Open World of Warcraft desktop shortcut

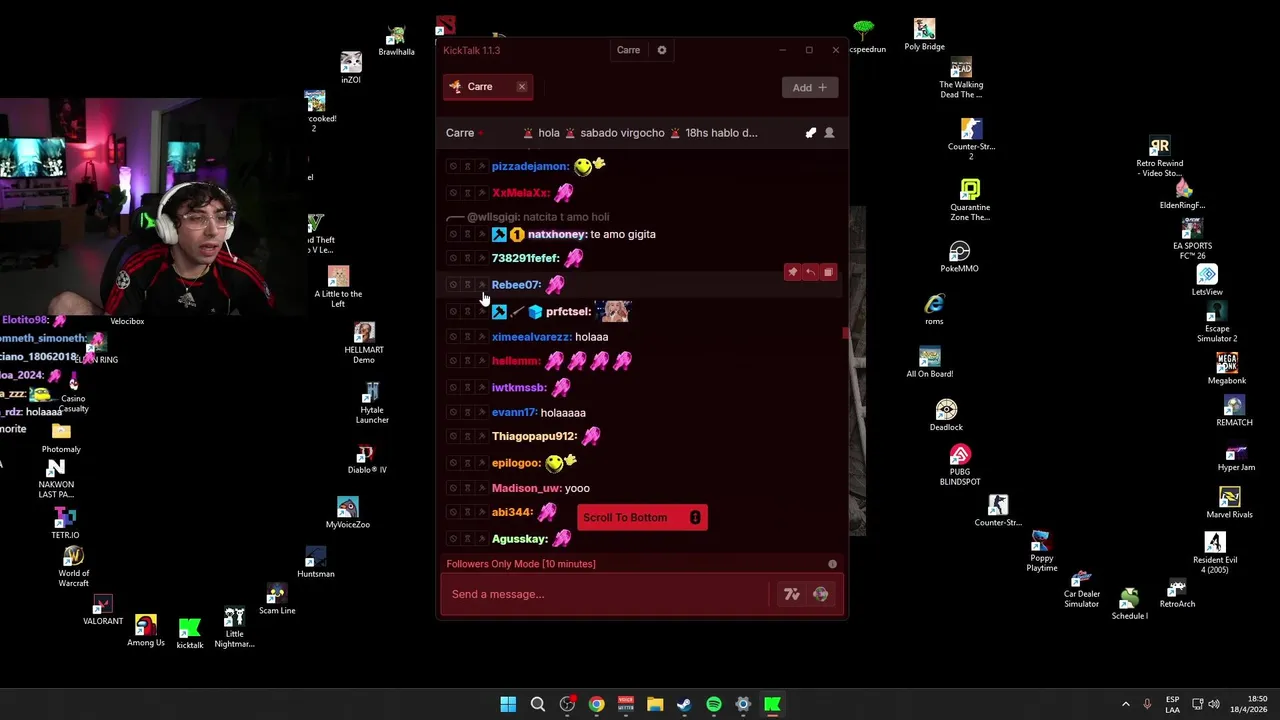click(x=73, y=567)
